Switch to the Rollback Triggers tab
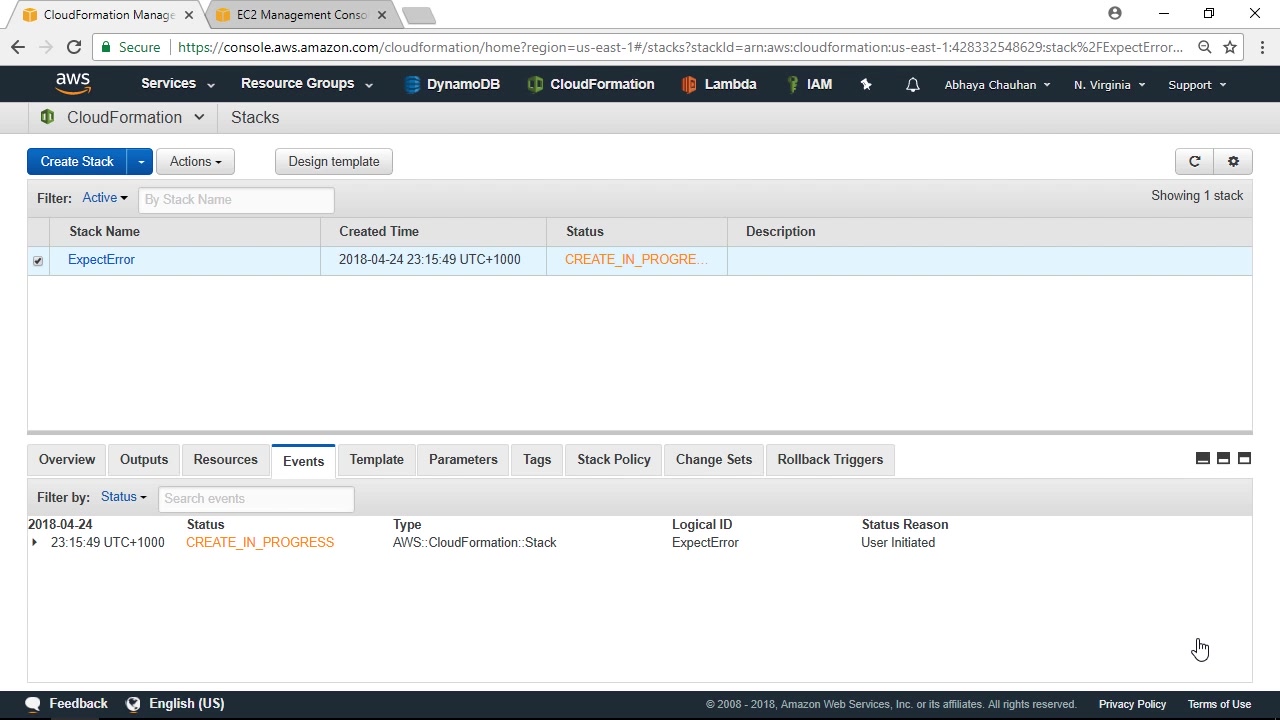The width and height of the screenshot is (1280, 720). 830,459
